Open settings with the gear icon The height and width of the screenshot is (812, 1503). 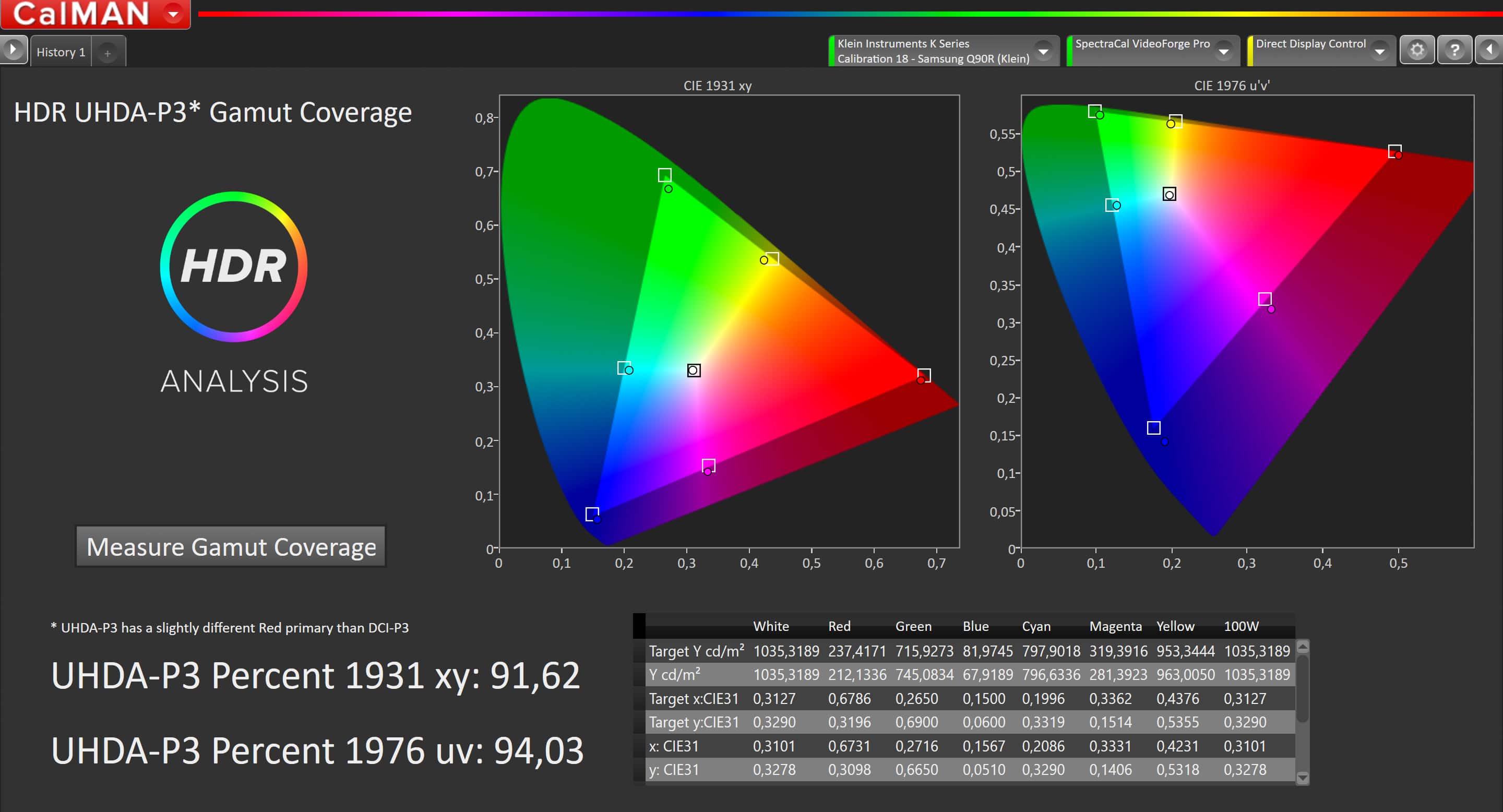pos(1417,50)
